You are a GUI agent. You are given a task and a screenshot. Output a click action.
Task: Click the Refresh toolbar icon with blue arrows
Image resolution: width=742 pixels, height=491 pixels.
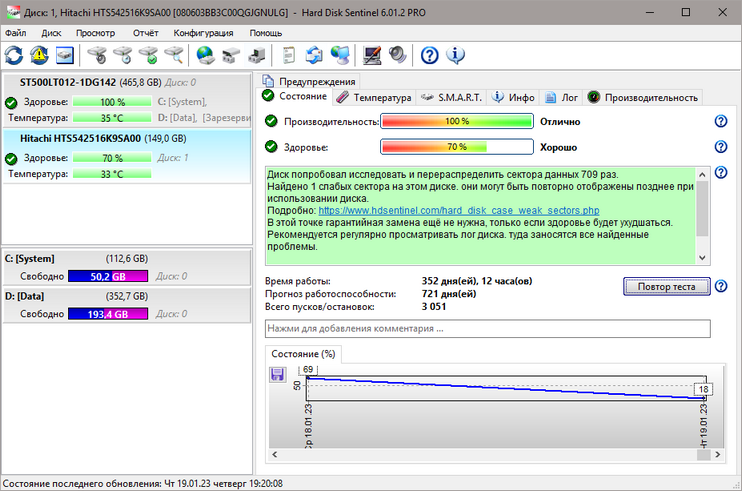(14, 55)
